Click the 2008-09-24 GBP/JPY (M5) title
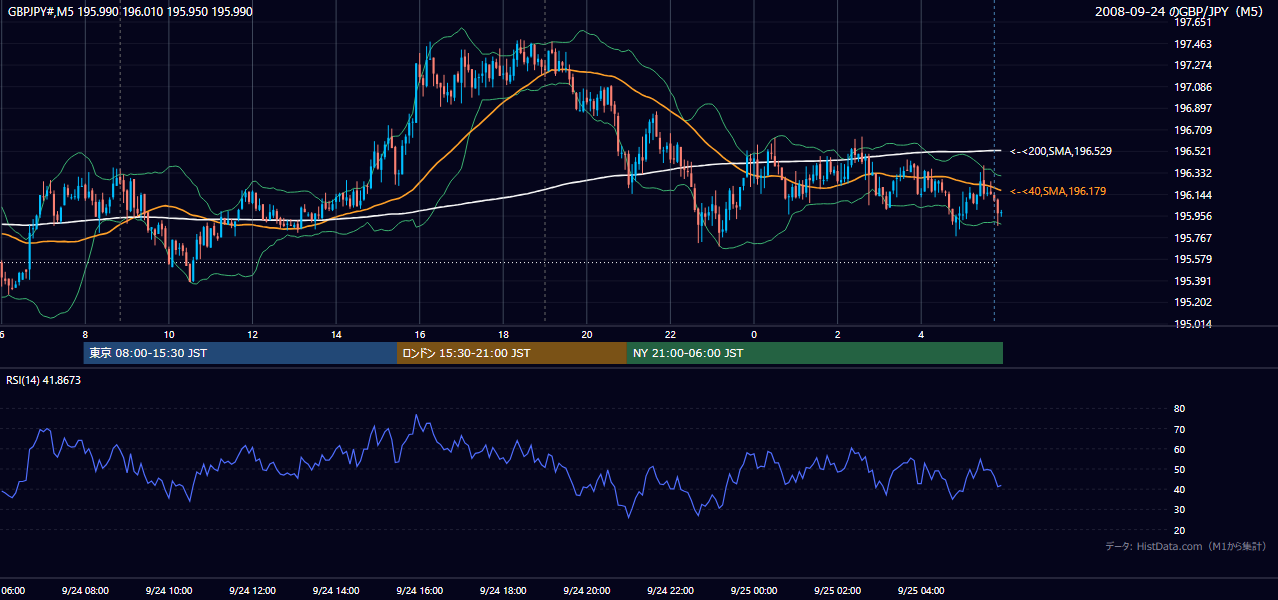The height and width of the screenshot is (600, 1278). click(x=1181, y=11)
